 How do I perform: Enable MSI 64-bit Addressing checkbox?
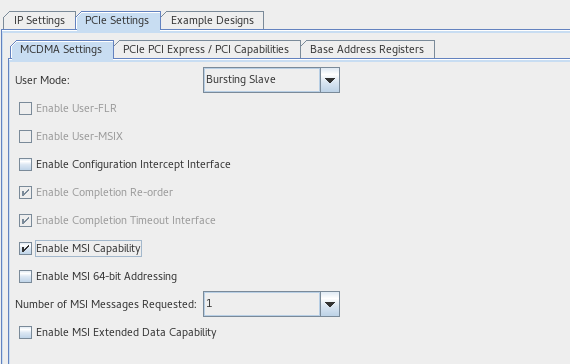[25, 276]
